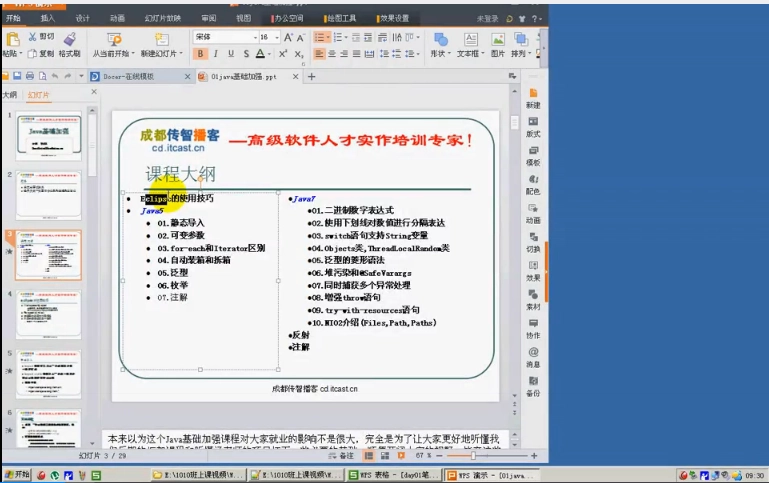Click the Copy button
This screenshot has height=483, width=769.
[41, 53]
